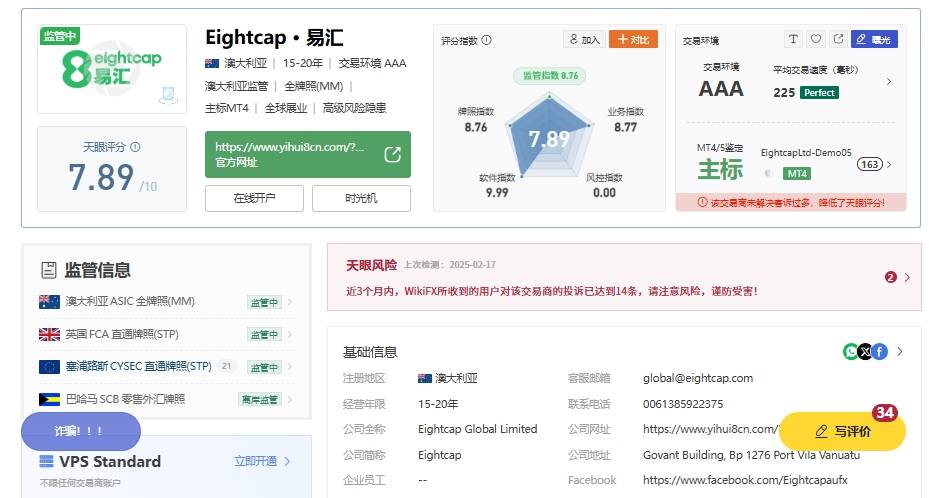Click the share icon in 交易环境 panel
This screenshot has width=936, height=498.
(x=838, y=39)
